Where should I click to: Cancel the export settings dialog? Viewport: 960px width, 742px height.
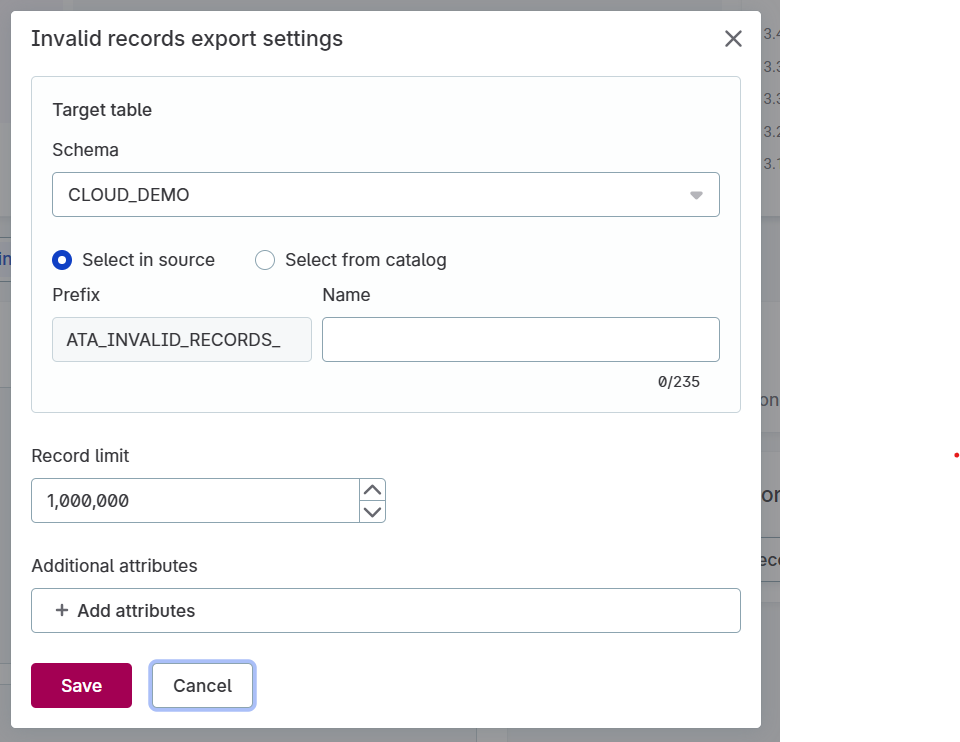pos(202,685)
